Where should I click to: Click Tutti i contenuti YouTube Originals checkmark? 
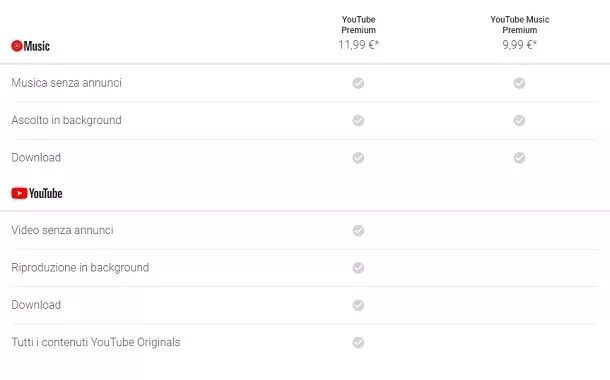pos(358,342)
